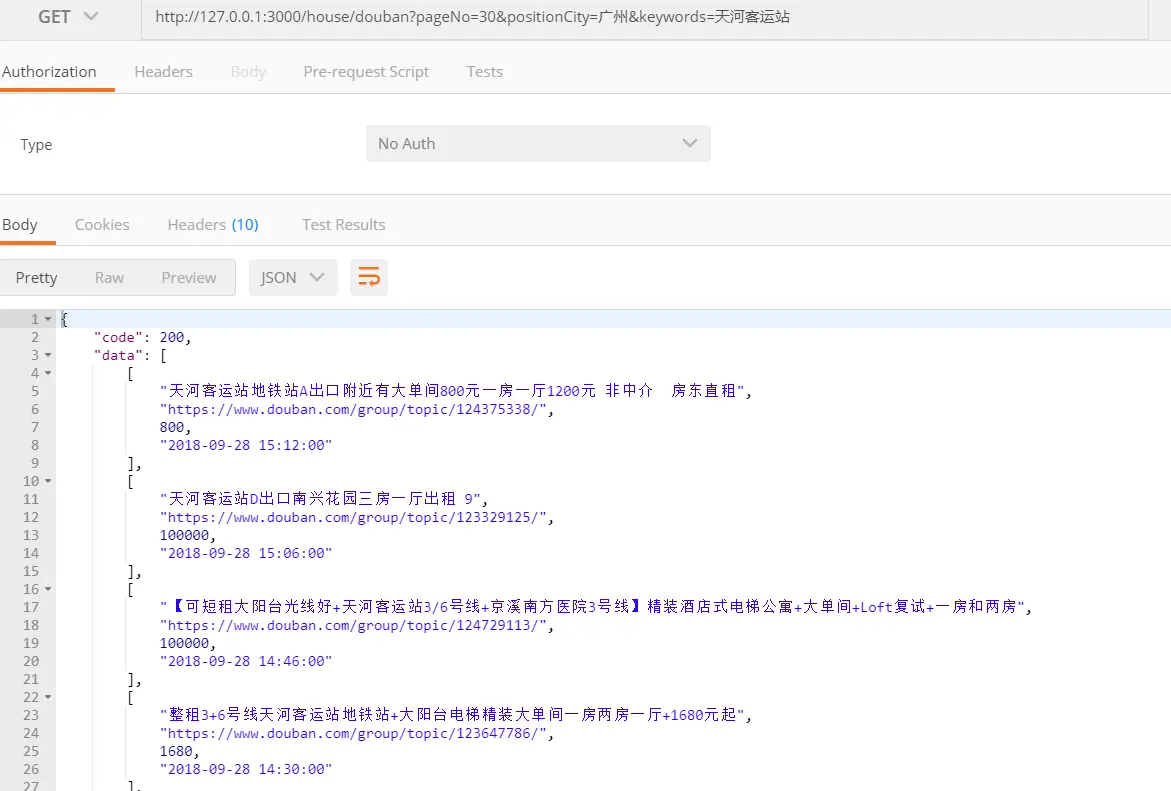The image size is (1171, 791).
Task: Switch to the Tests tab
Action: 485,72
